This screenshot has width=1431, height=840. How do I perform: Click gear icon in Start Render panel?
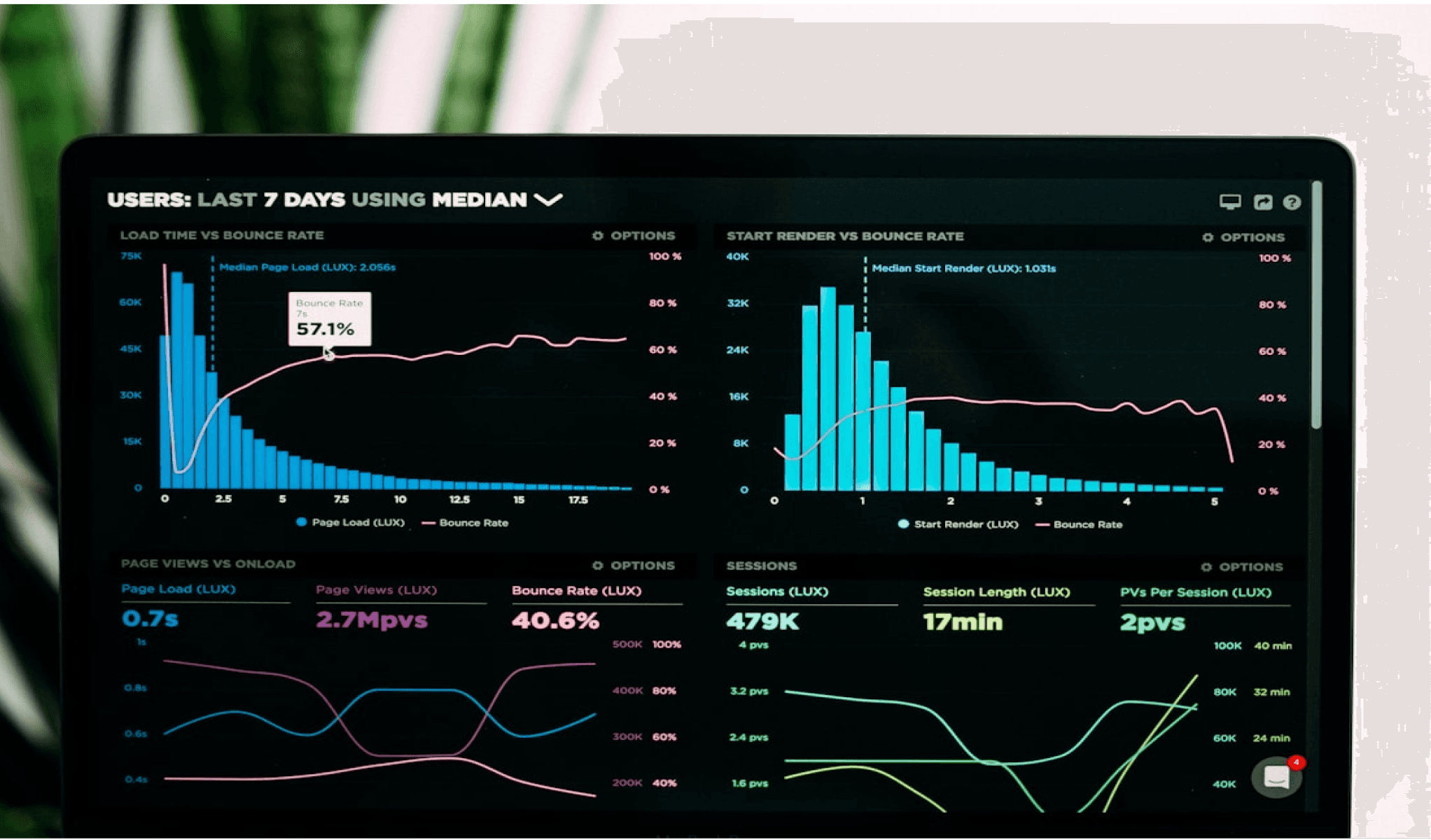(x=1208, y=237)
